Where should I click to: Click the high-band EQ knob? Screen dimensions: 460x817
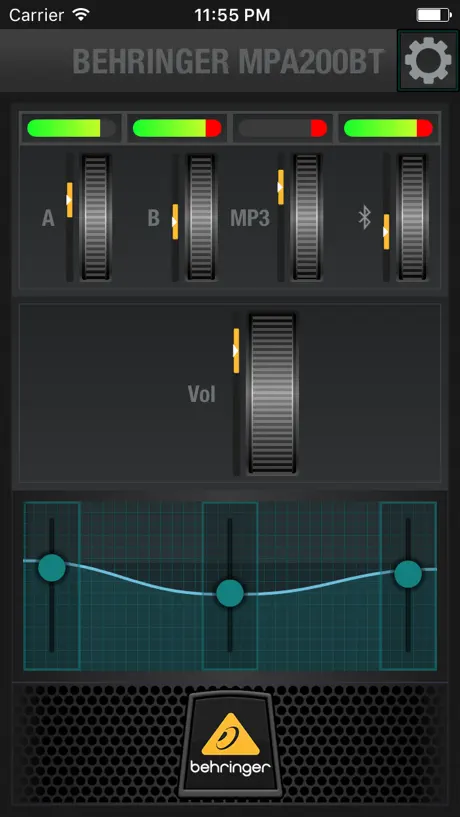click(408, 574)
